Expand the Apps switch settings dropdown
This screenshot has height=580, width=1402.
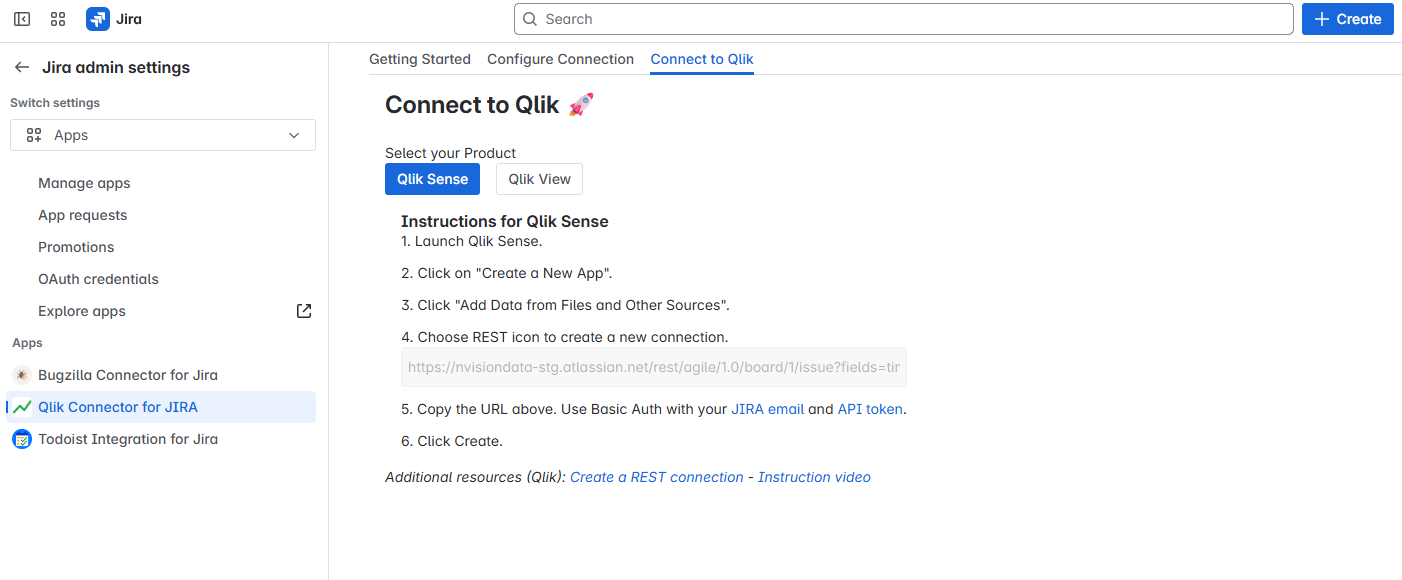[163, 135]
